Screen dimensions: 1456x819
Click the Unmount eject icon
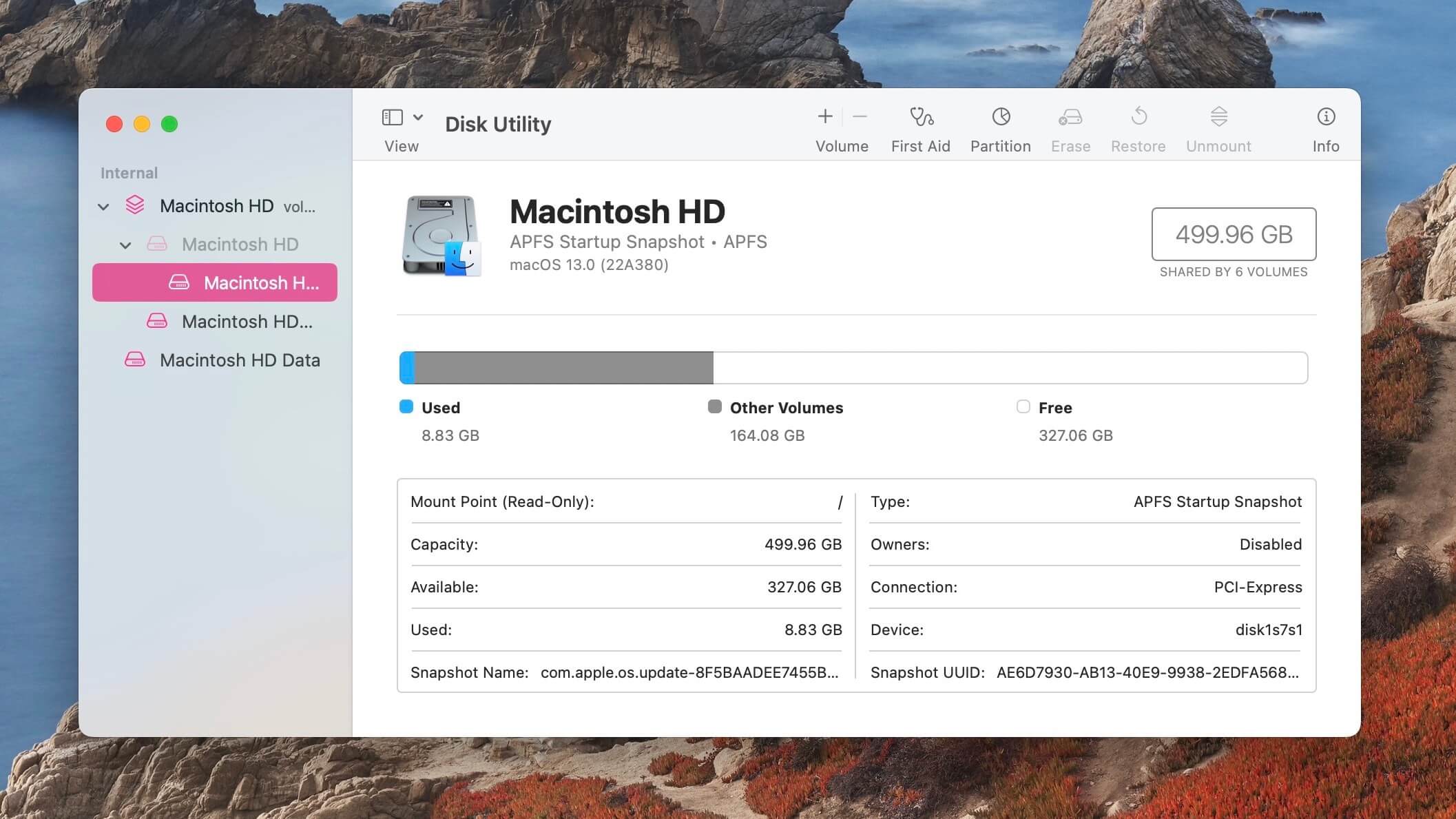pos(1218,116)
